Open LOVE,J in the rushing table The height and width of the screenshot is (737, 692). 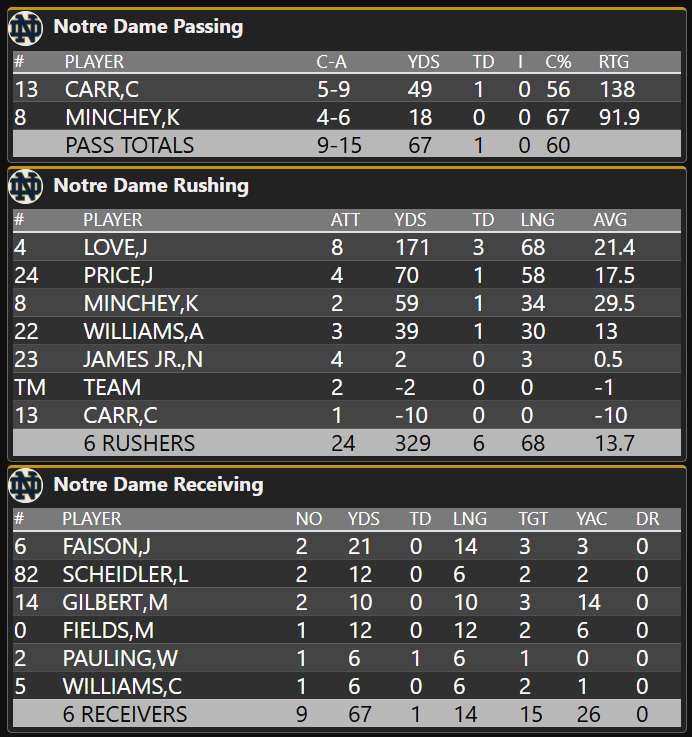(117, 248)
